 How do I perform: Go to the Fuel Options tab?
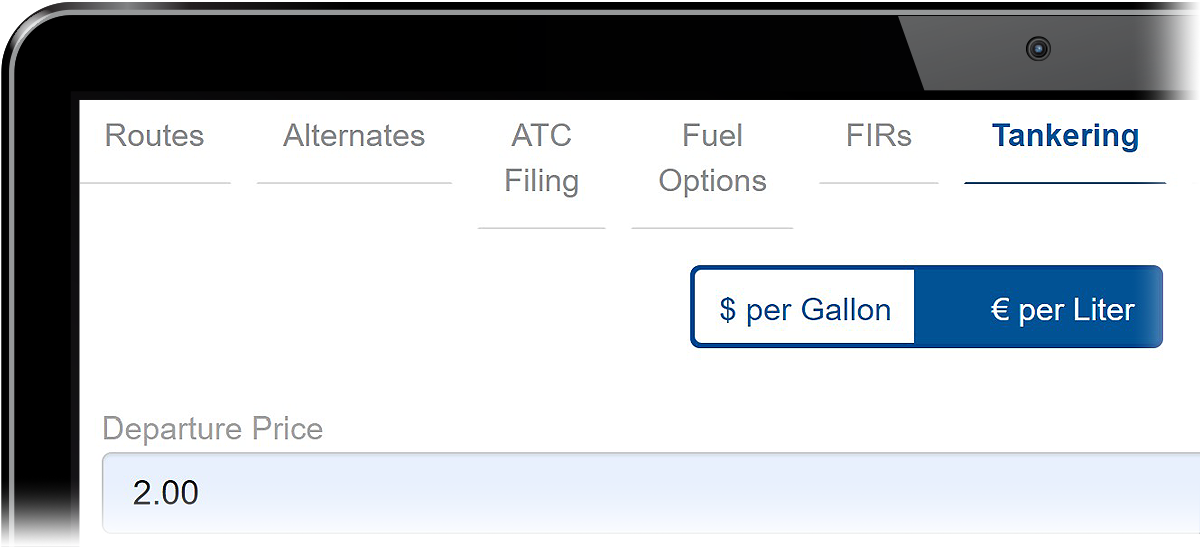(712, 158)
